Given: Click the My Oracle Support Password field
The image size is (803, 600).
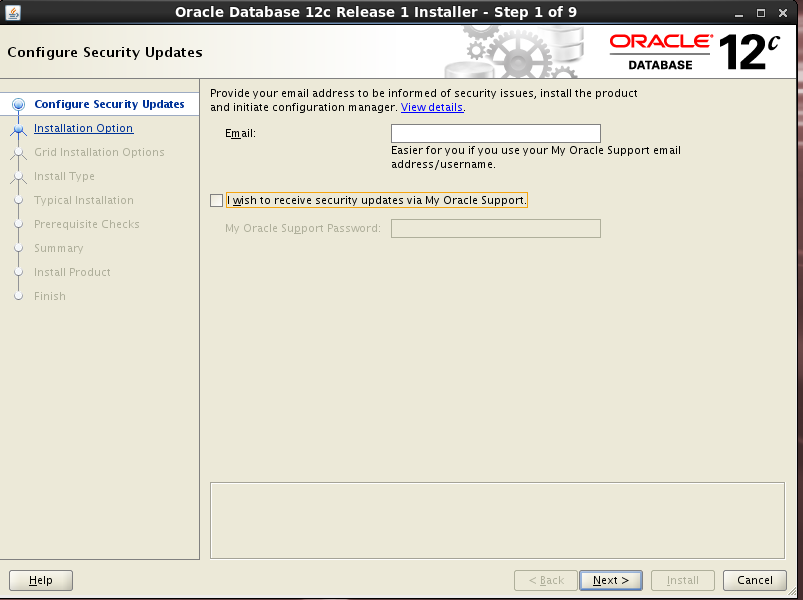Looking at the screenshot, I should [495, 228].
